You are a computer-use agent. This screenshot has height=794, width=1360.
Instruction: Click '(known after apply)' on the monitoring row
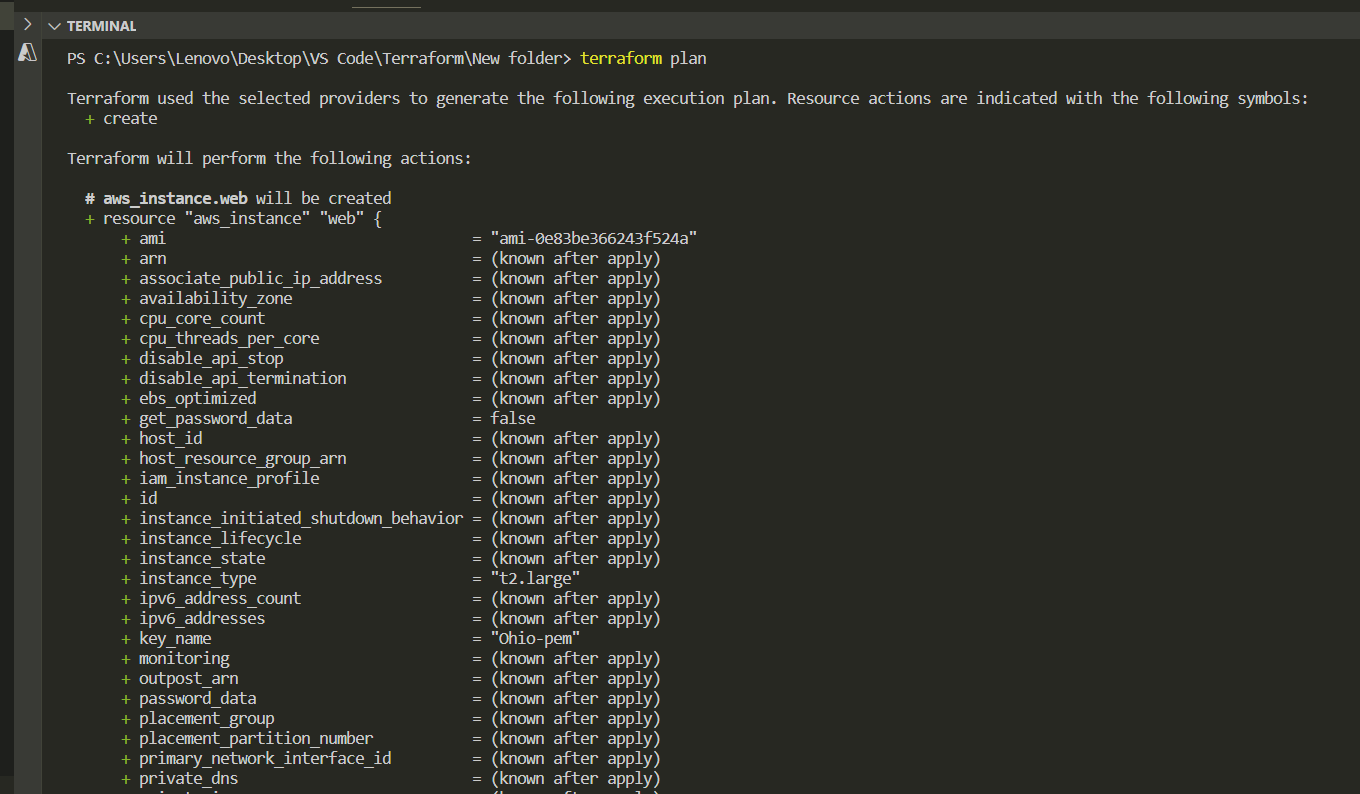click(x=575, y=658)
